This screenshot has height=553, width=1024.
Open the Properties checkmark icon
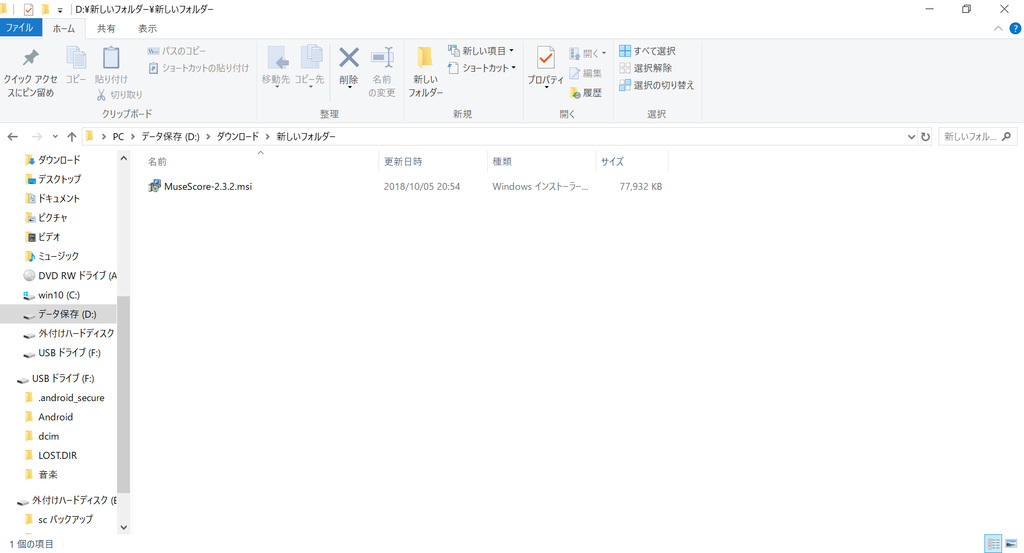tap(545, 57)
